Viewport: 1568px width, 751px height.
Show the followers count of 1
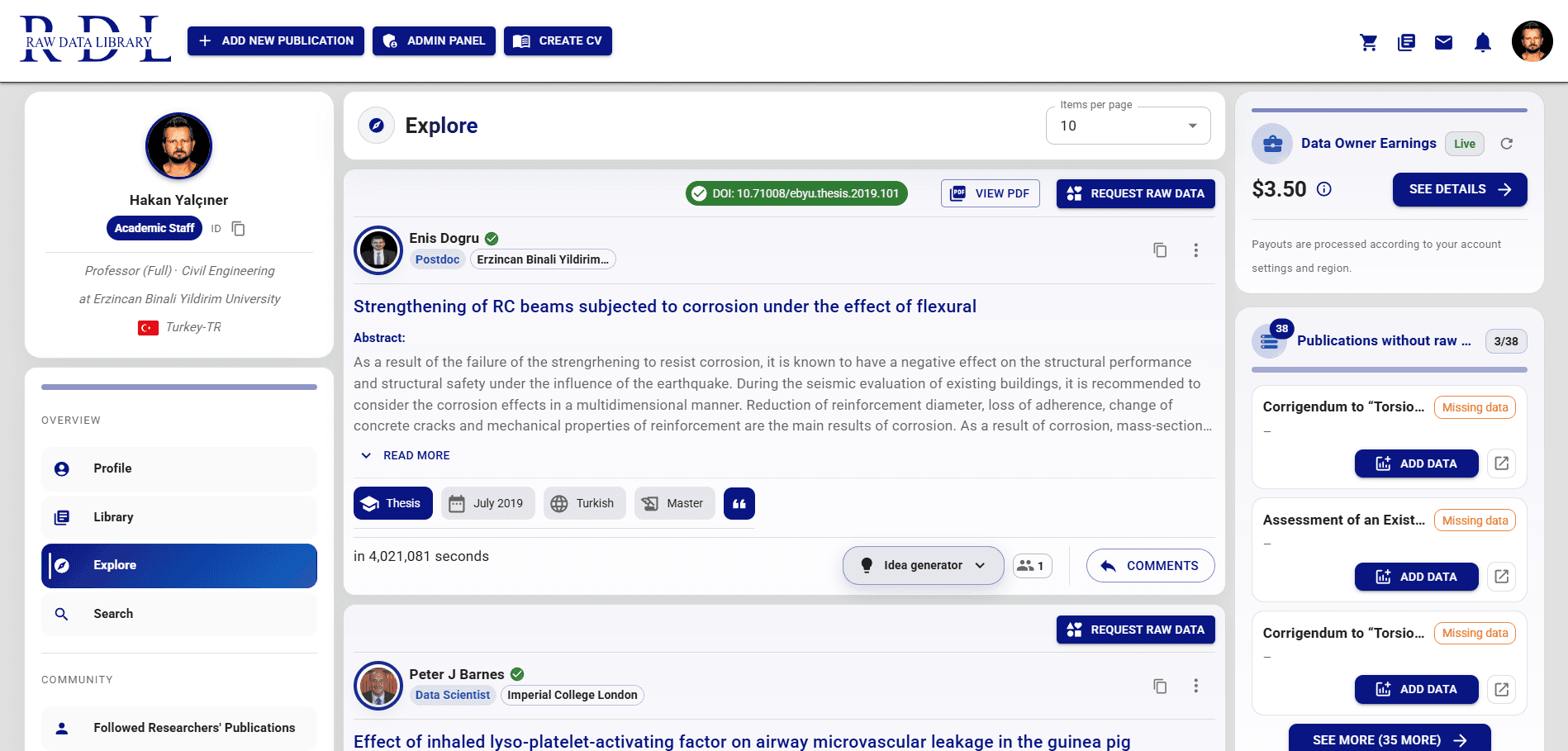click(1032, 566)
